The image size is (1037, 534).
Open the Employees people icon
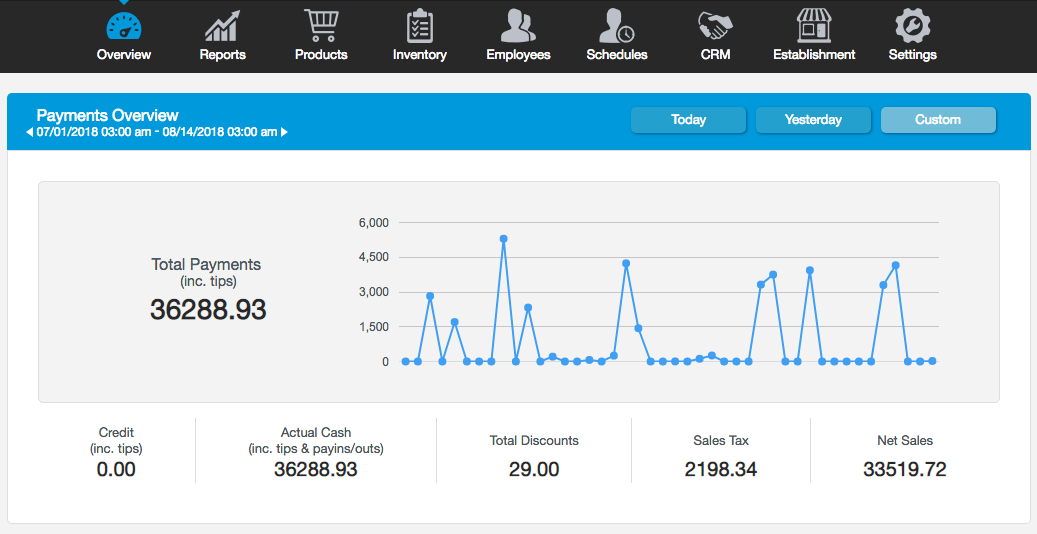(x=518, y=24)
